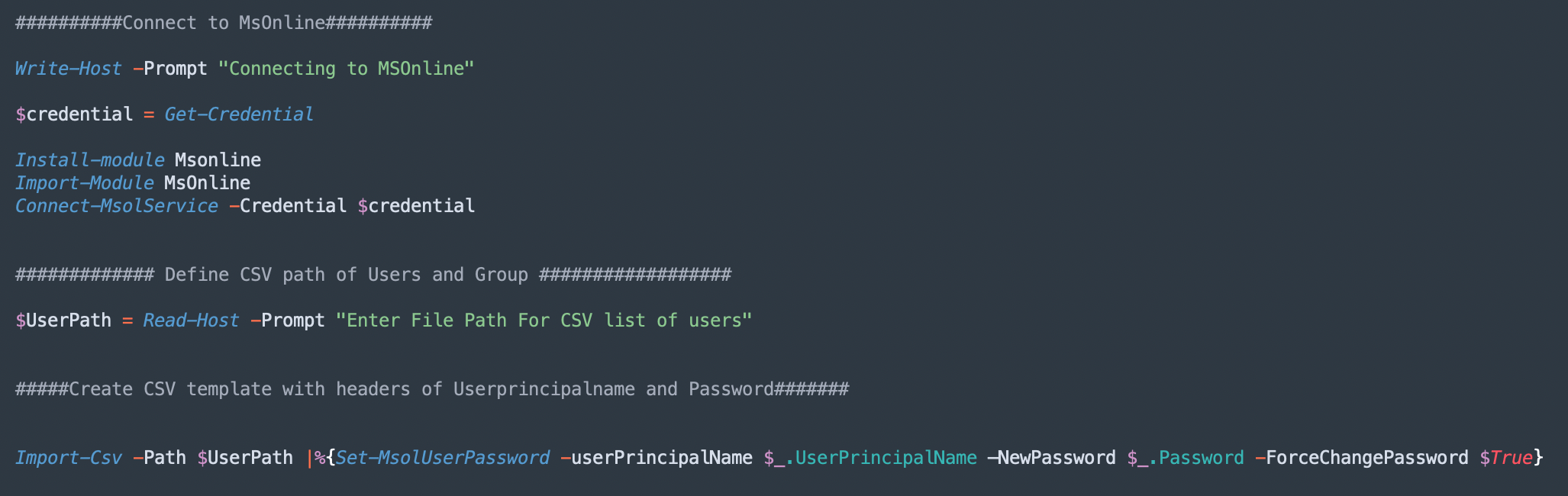Viewport: 1568px width, 496px height.
Task: Click the "Connect to MsOnline" comment line
Action: click(223, 23)
